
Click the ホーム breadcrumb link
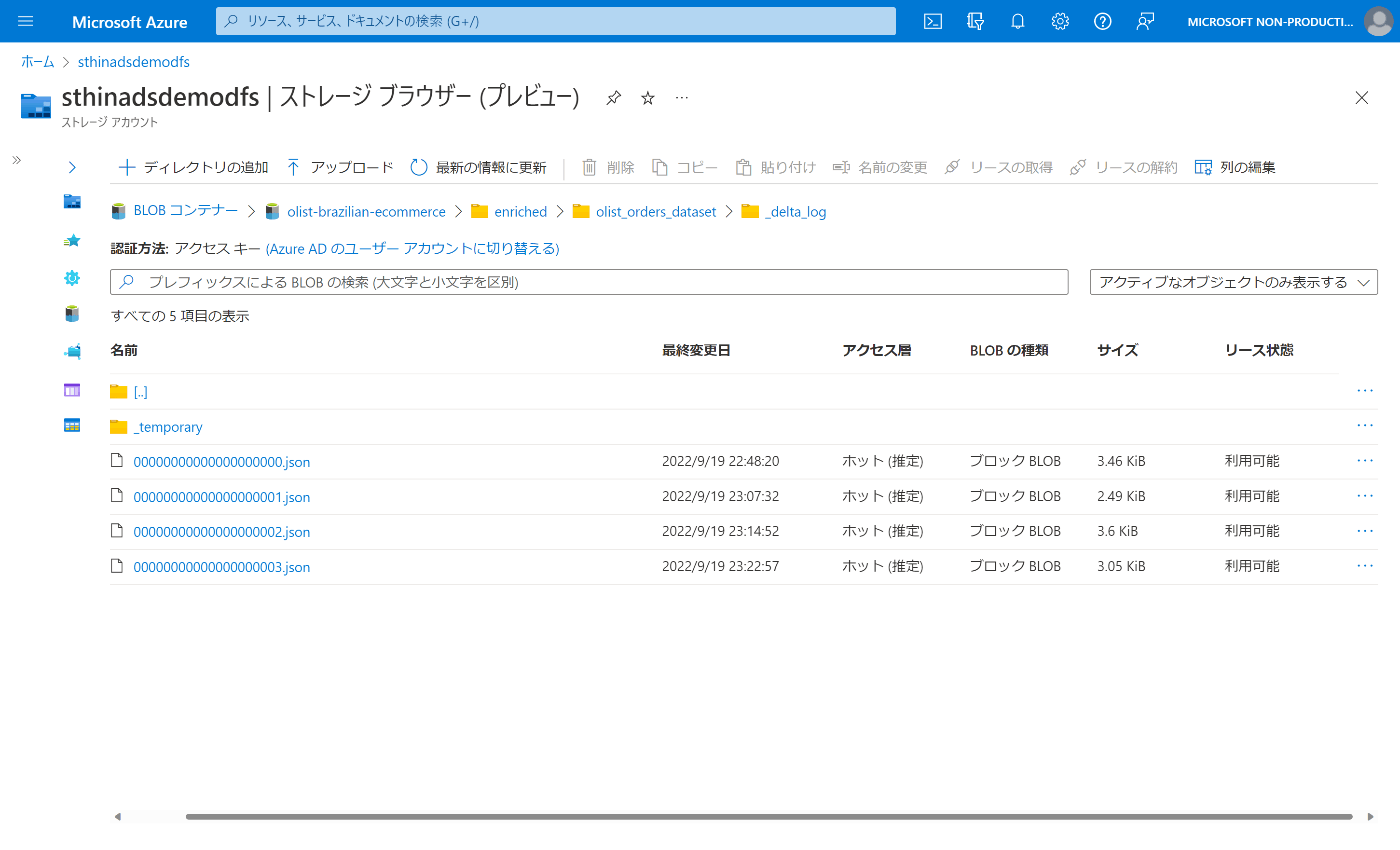tap(38, 62)
